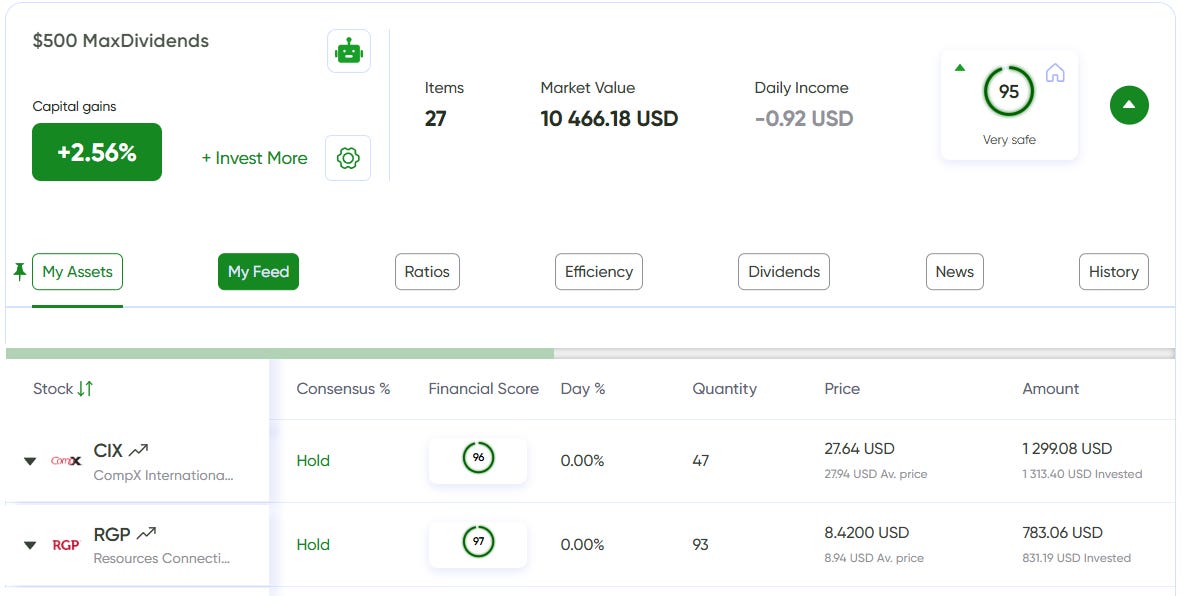
Task: Click the portfolio safety score 95 gauge
Action: tap(1009, 91)
